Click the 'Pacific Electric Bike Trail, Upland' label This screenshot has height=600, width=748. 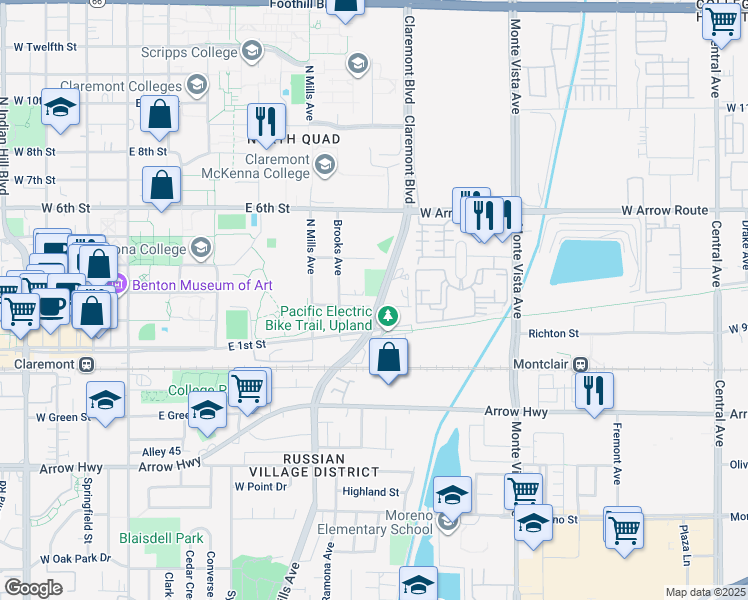(x=319, y=318)
